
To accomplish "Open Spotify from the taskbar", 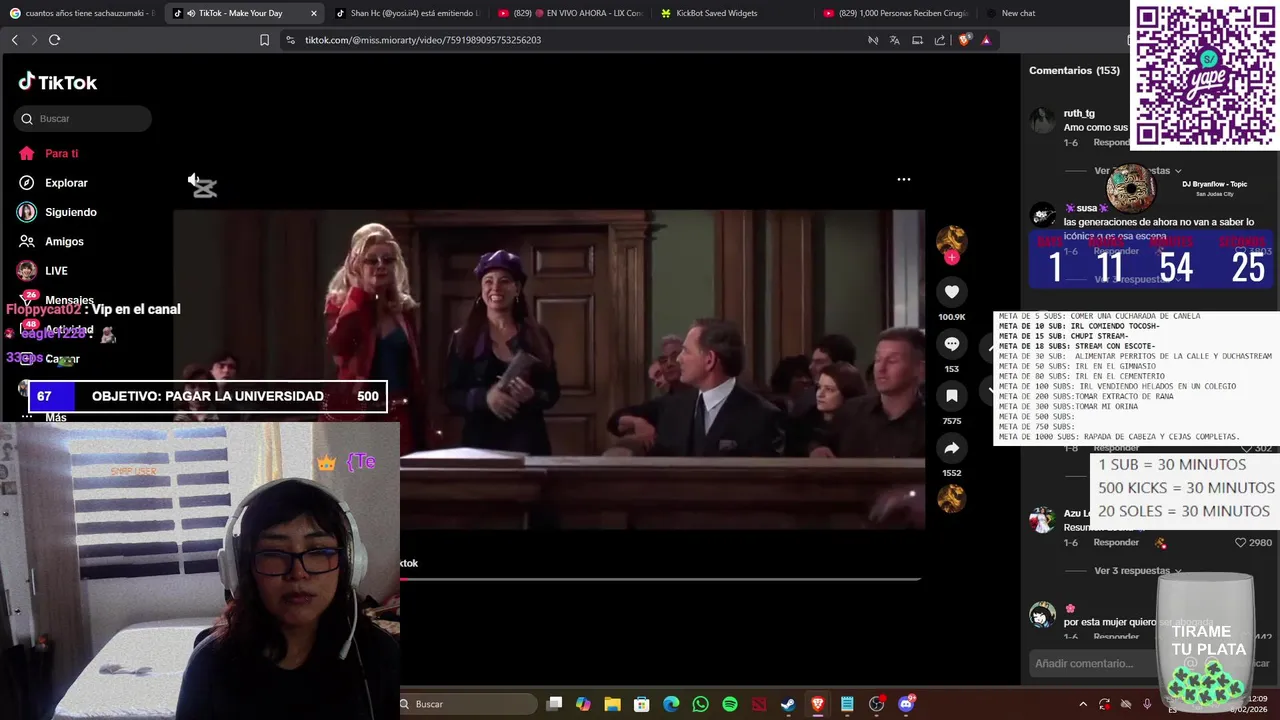I will (x=730, y=704).
